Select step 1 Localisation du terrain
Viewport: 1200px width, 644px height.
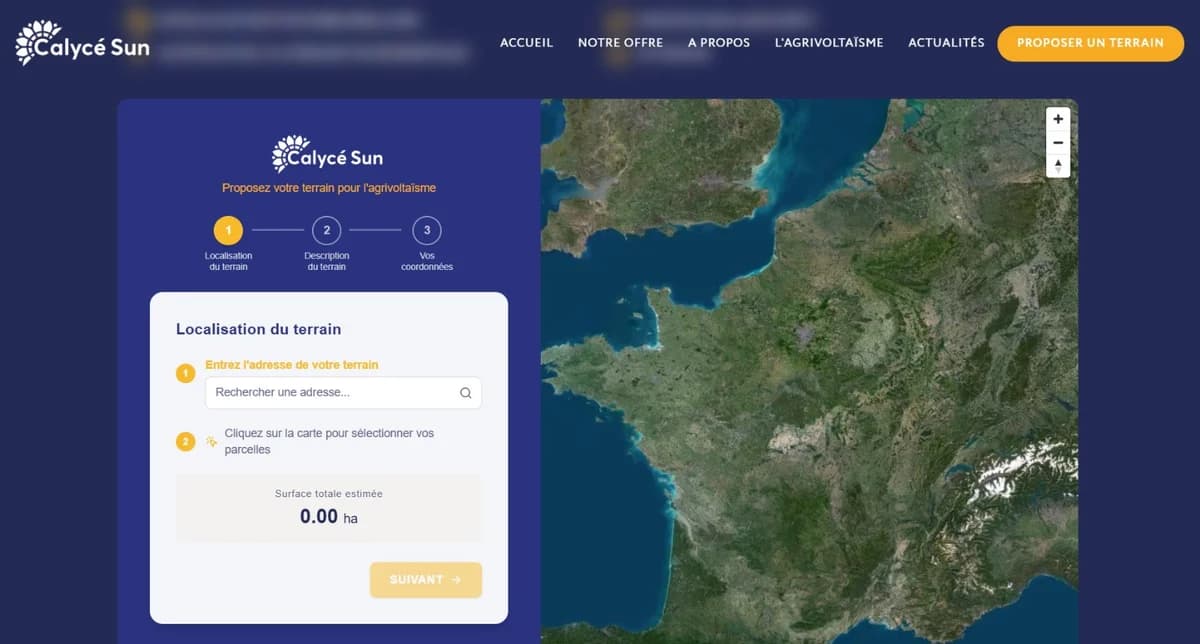[x=228, y=245]
